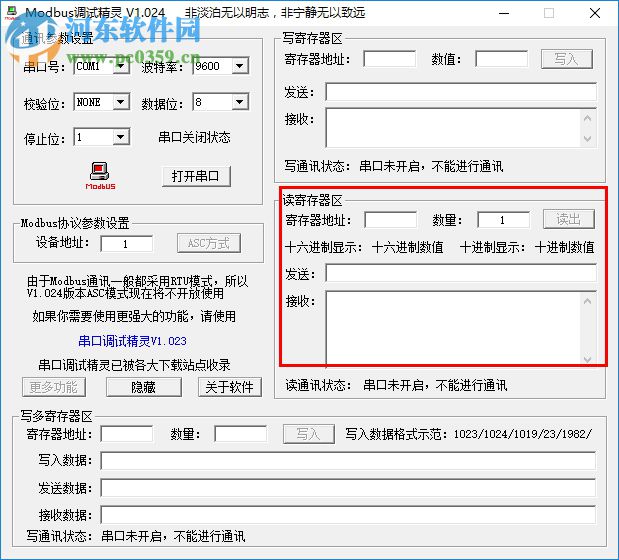
Task: Click the 关于软件 button
Action: [x=230, y=387]
